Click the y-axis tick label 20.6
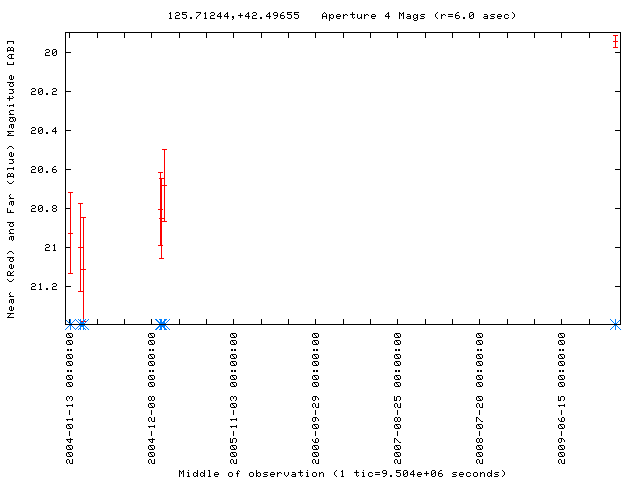This screenshot has width=640, height=480. (44, 169)
